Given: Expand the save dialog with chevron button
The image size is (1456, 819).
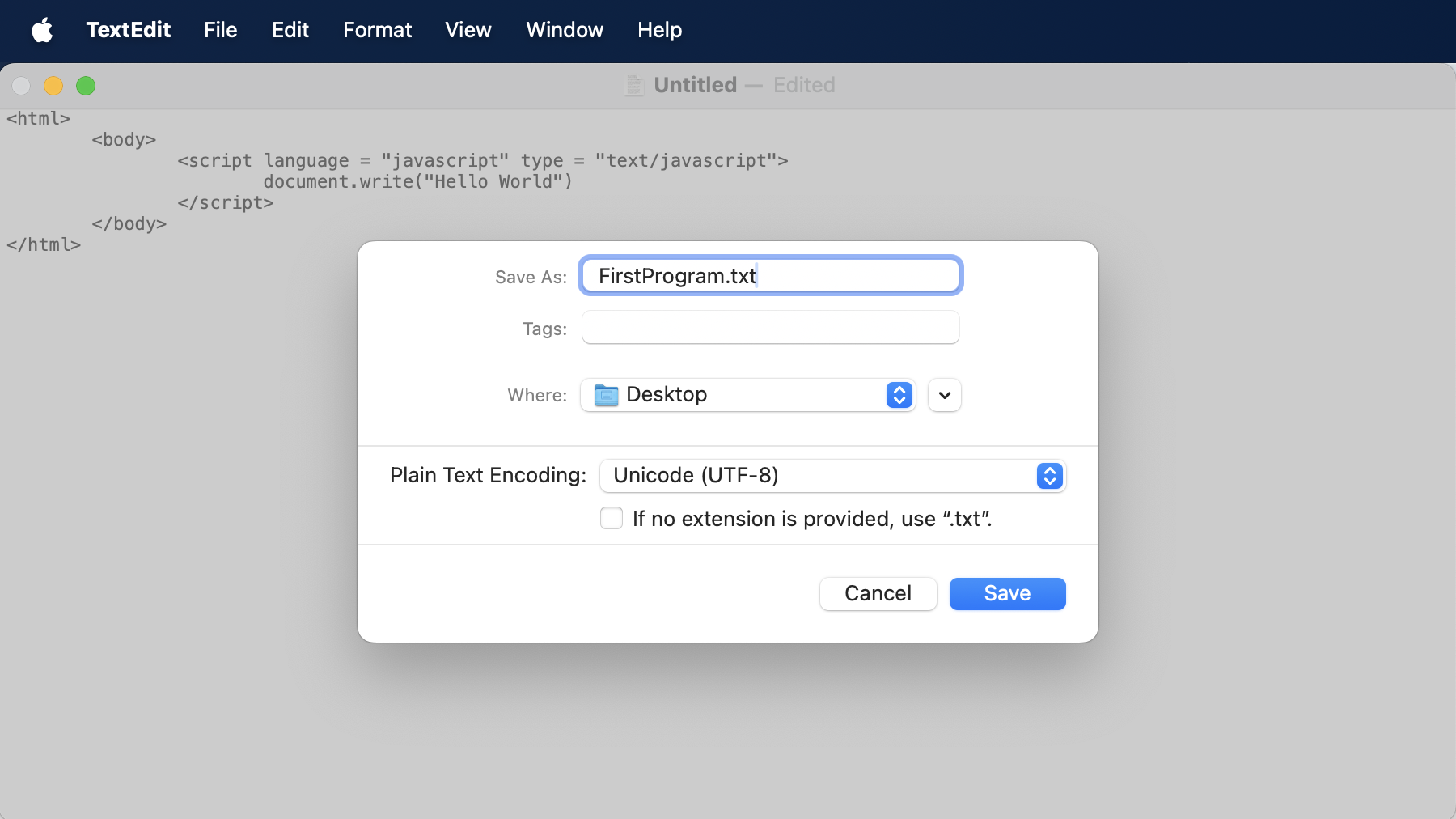Looking at the screenshot, I should coord(944,395).
